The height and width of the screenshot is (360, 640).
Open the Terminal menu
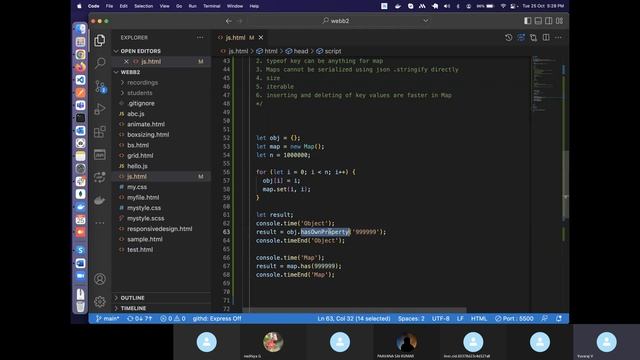(211, 6)
